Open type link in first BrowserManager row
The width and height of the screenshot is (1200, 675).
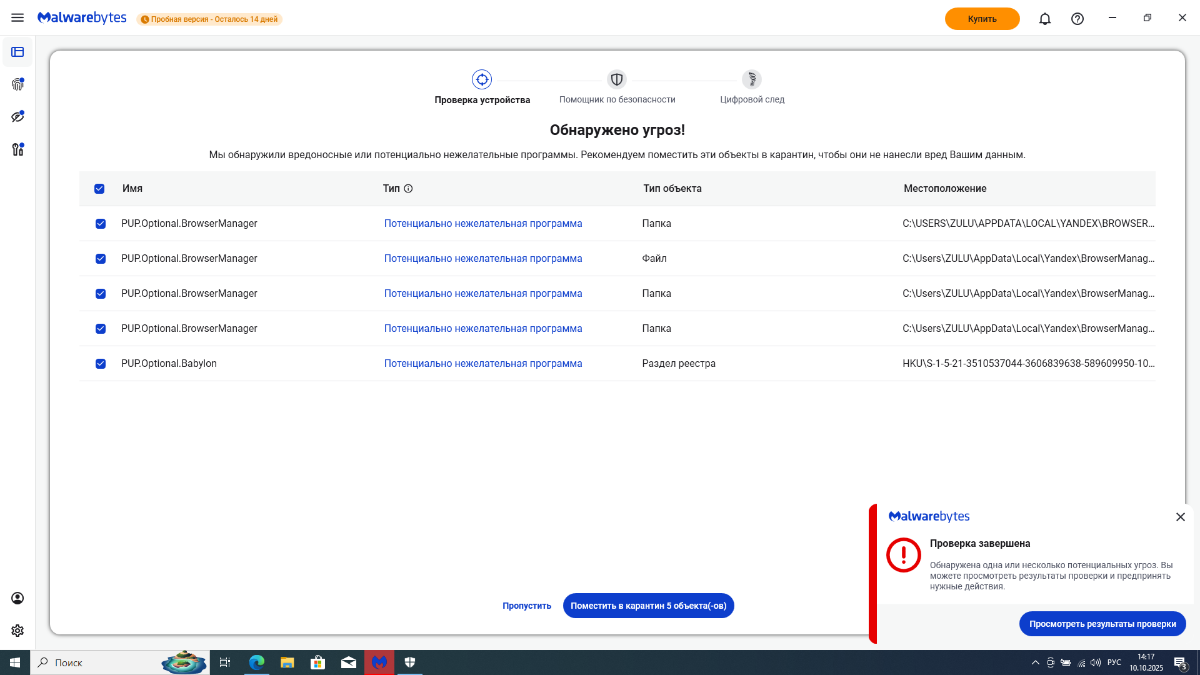pyautogui.click(x=483, y=224)
